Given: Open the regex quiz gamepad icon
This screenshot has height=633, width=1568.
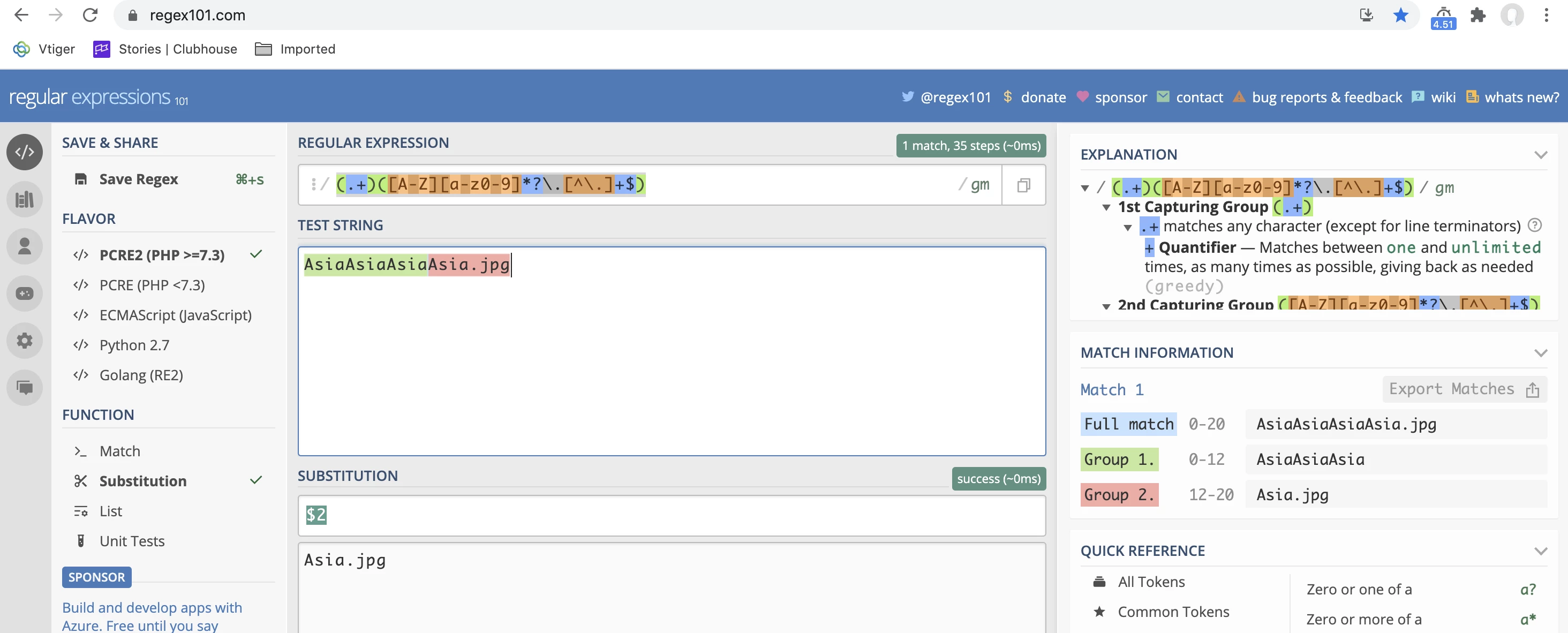Looking at the screenshot, I should click(24, 293).
